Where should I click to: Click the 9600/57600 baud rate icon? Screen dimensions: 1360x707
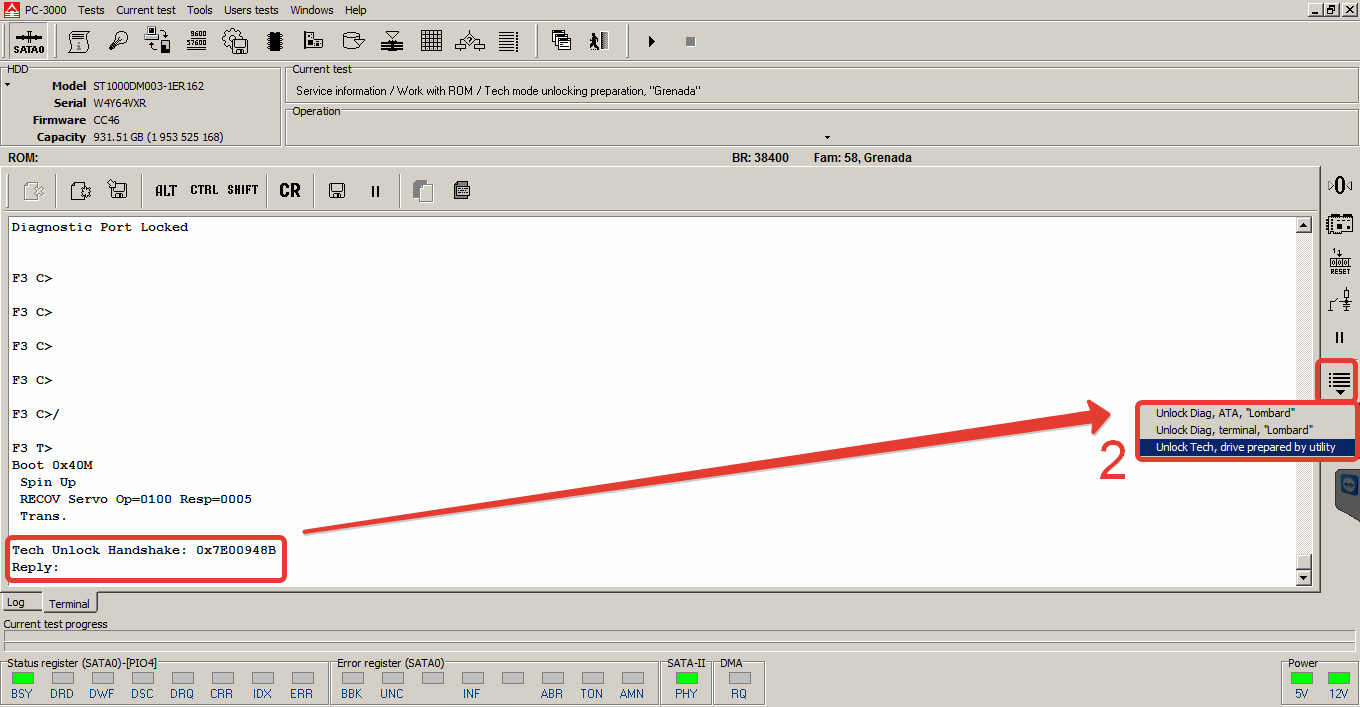coord(196,41)
